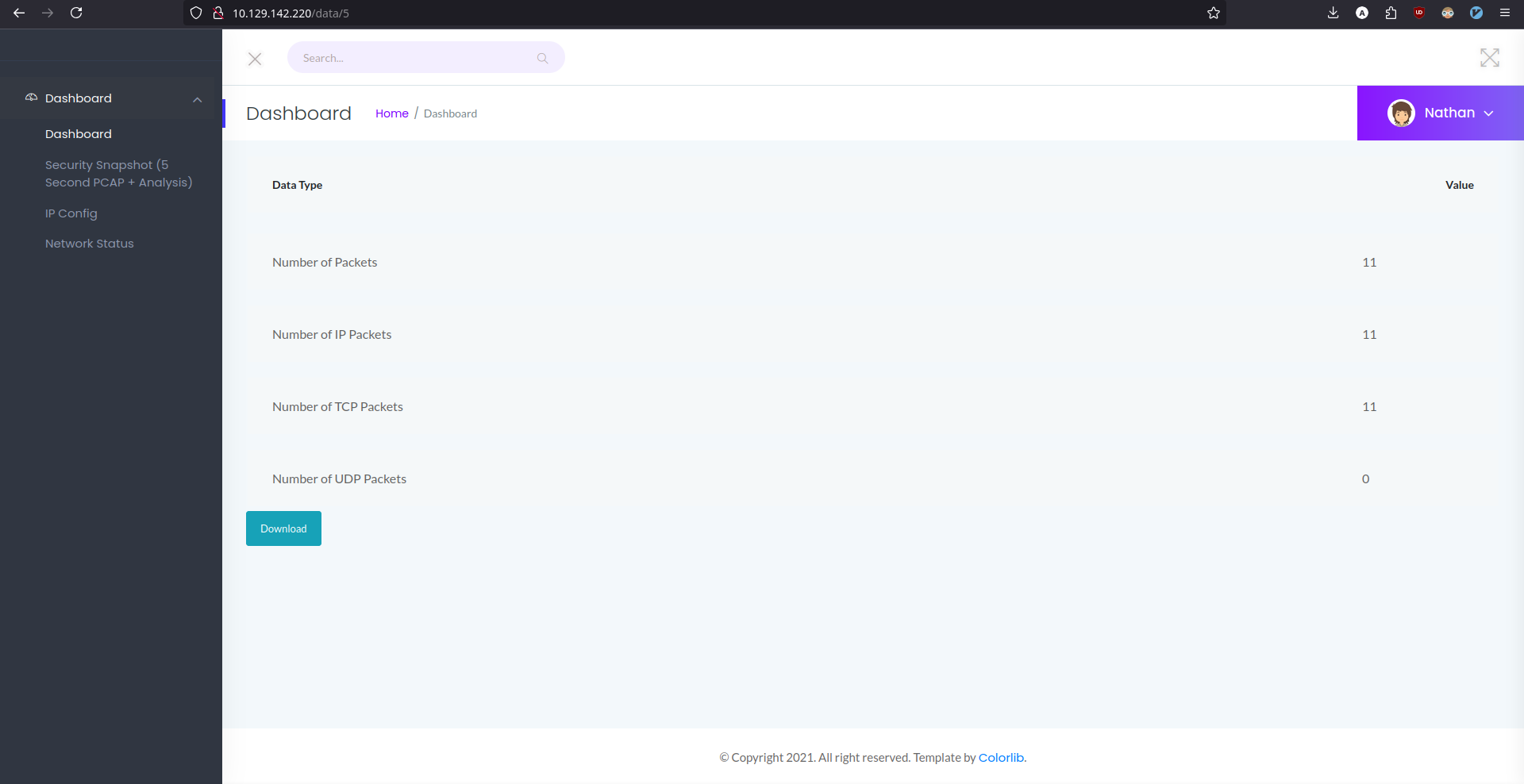Click the UDP packets value 0

click(x=1366, y=479)
